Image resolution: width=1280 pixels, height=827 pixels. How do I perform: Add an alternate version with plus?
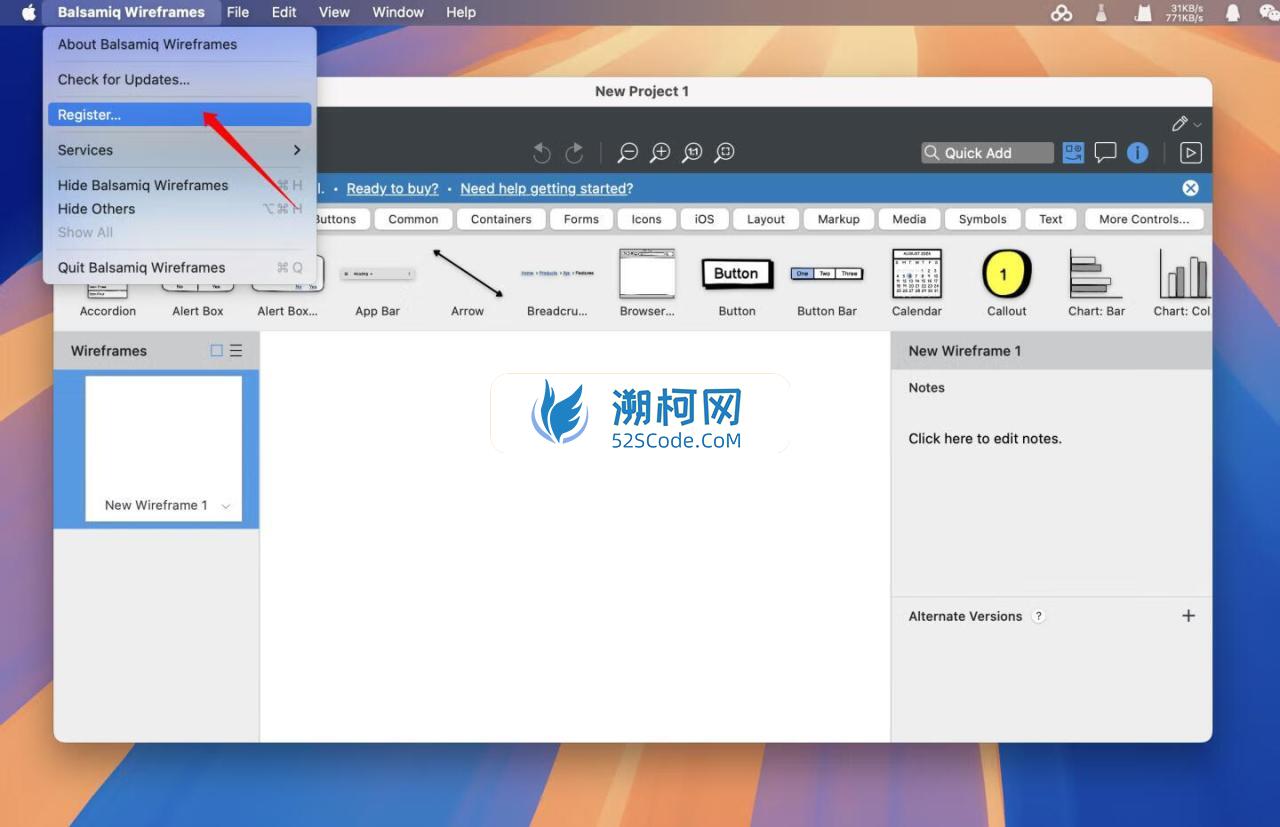pyautogui.click(x=1188, y=616)
